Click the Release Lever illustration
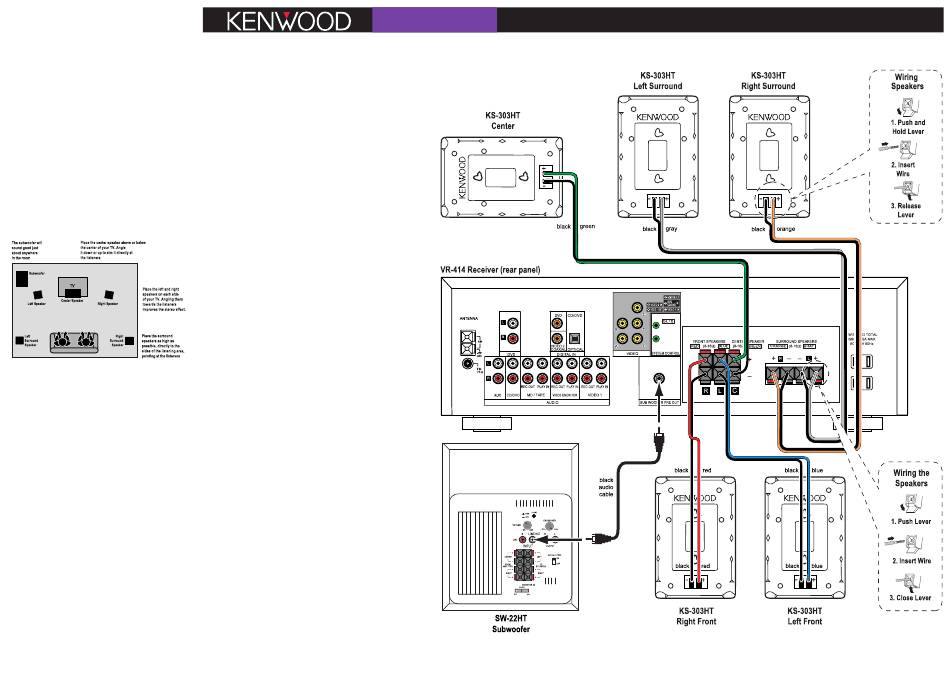 906,190
